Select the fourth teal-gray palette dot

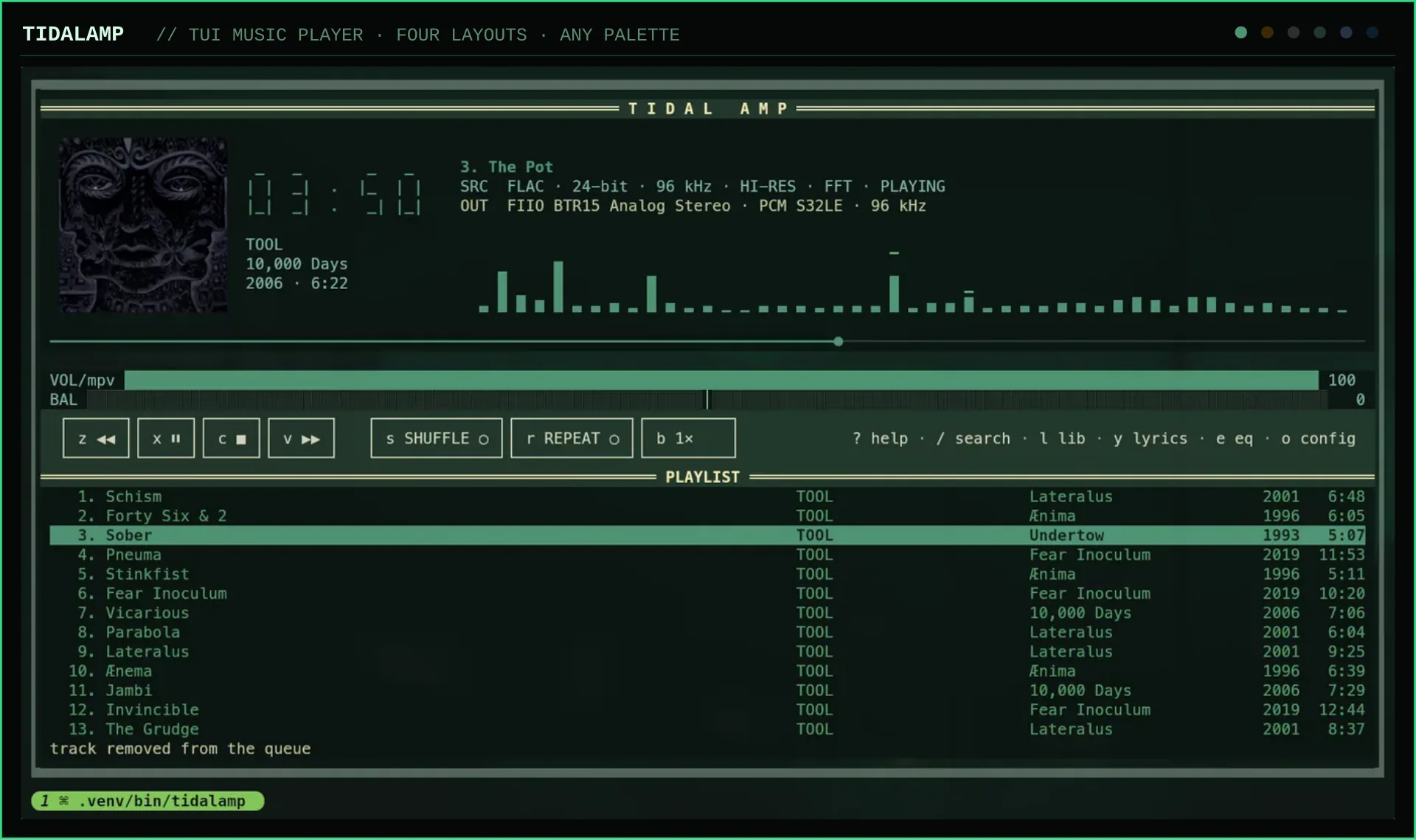(x=1320, y=32)
